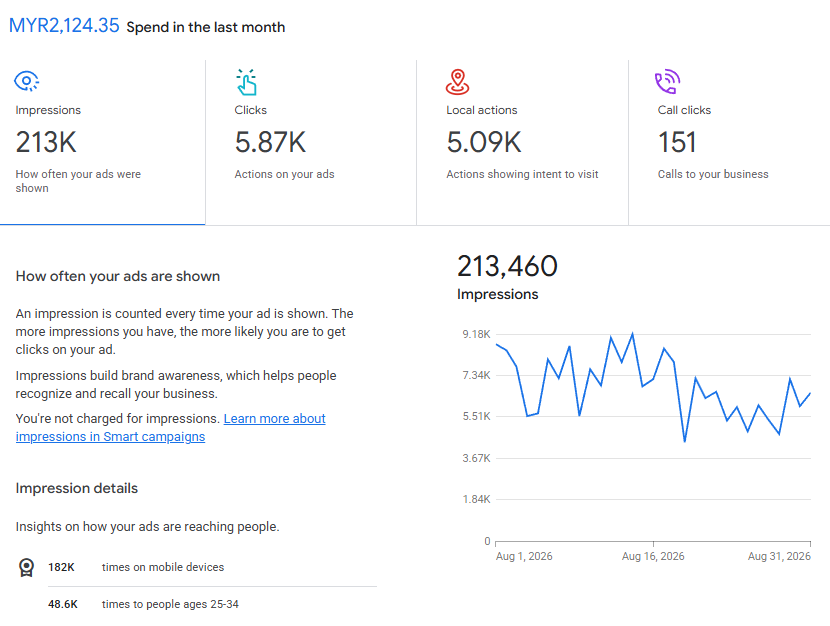The width and height of the screenshot is (830, 626).
Task: Click 'Spend in the last month' label
Action: pyautogui.click(x=206, y=27)
